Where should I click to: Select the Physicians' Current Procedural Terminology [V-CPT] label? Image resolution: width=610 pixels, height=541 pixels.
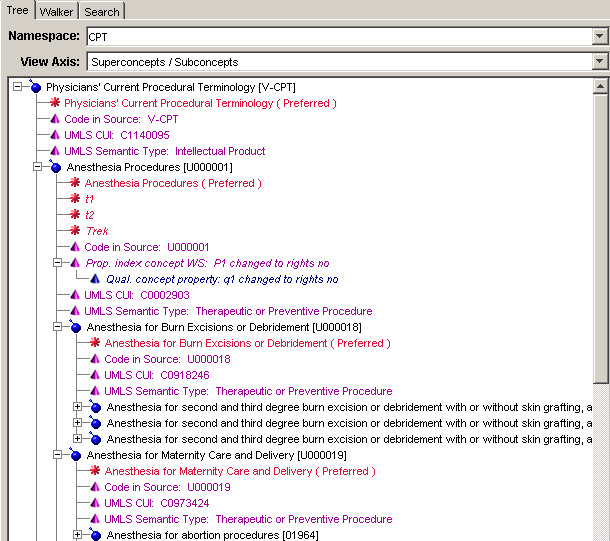[x=171, y=87]
